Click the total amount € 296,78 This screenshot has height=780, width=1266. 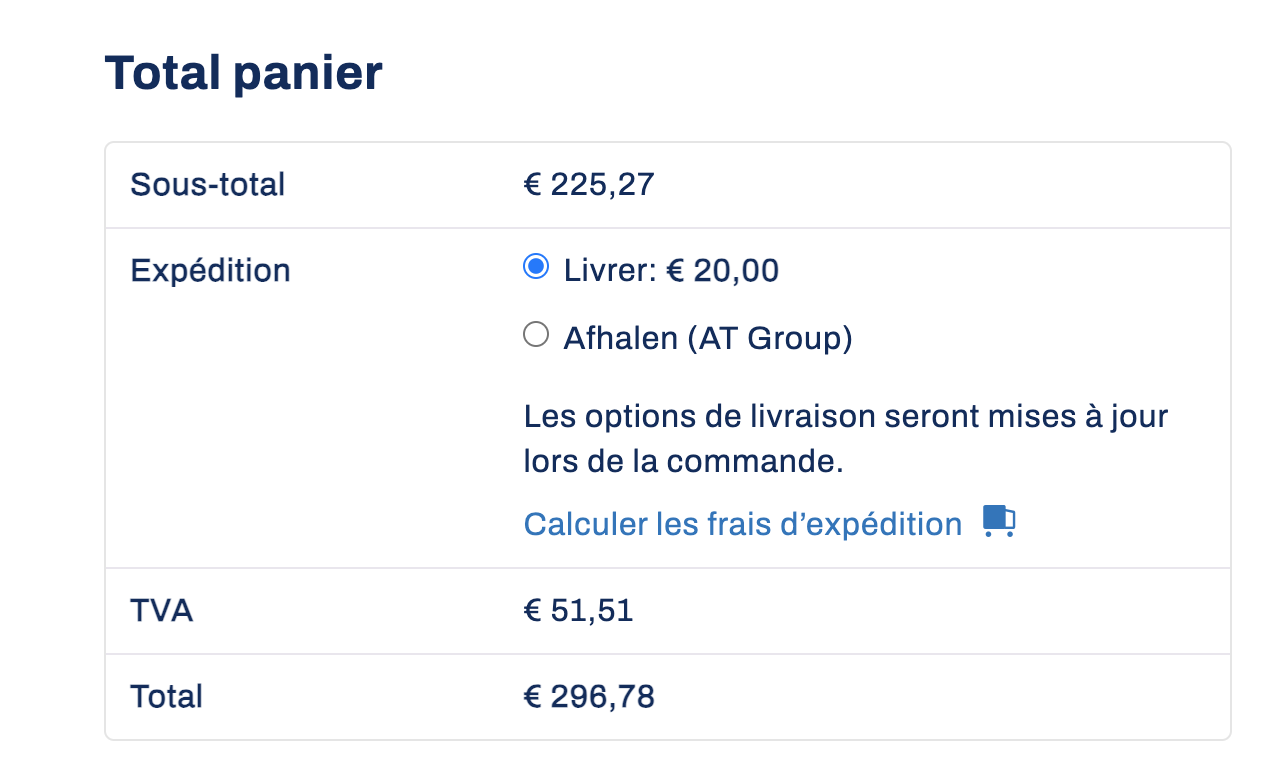[589, 697]
